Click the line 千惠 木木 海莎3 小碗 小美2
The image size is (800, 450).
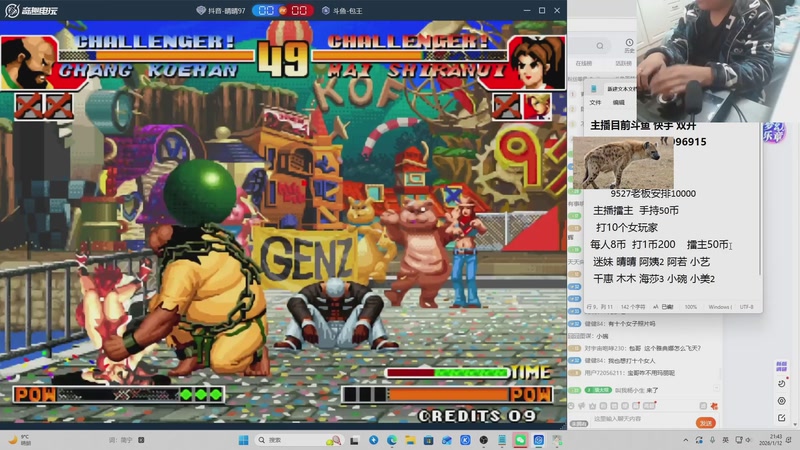654,279
